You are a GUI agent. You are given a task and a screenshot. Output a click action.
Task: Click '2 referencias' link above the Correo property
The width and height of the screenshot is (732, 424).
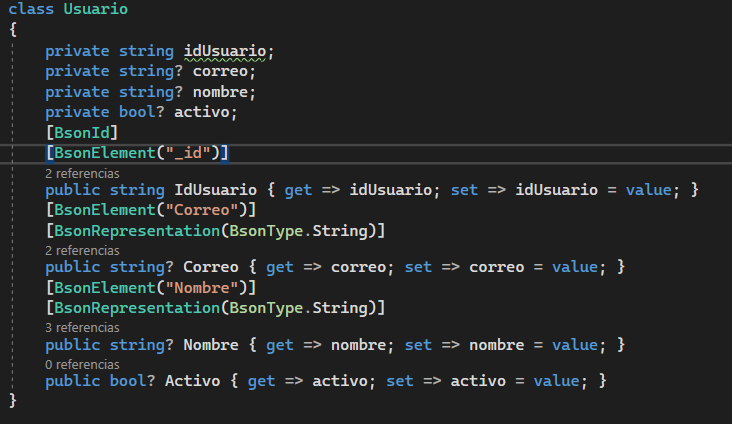tap(82, 250)
